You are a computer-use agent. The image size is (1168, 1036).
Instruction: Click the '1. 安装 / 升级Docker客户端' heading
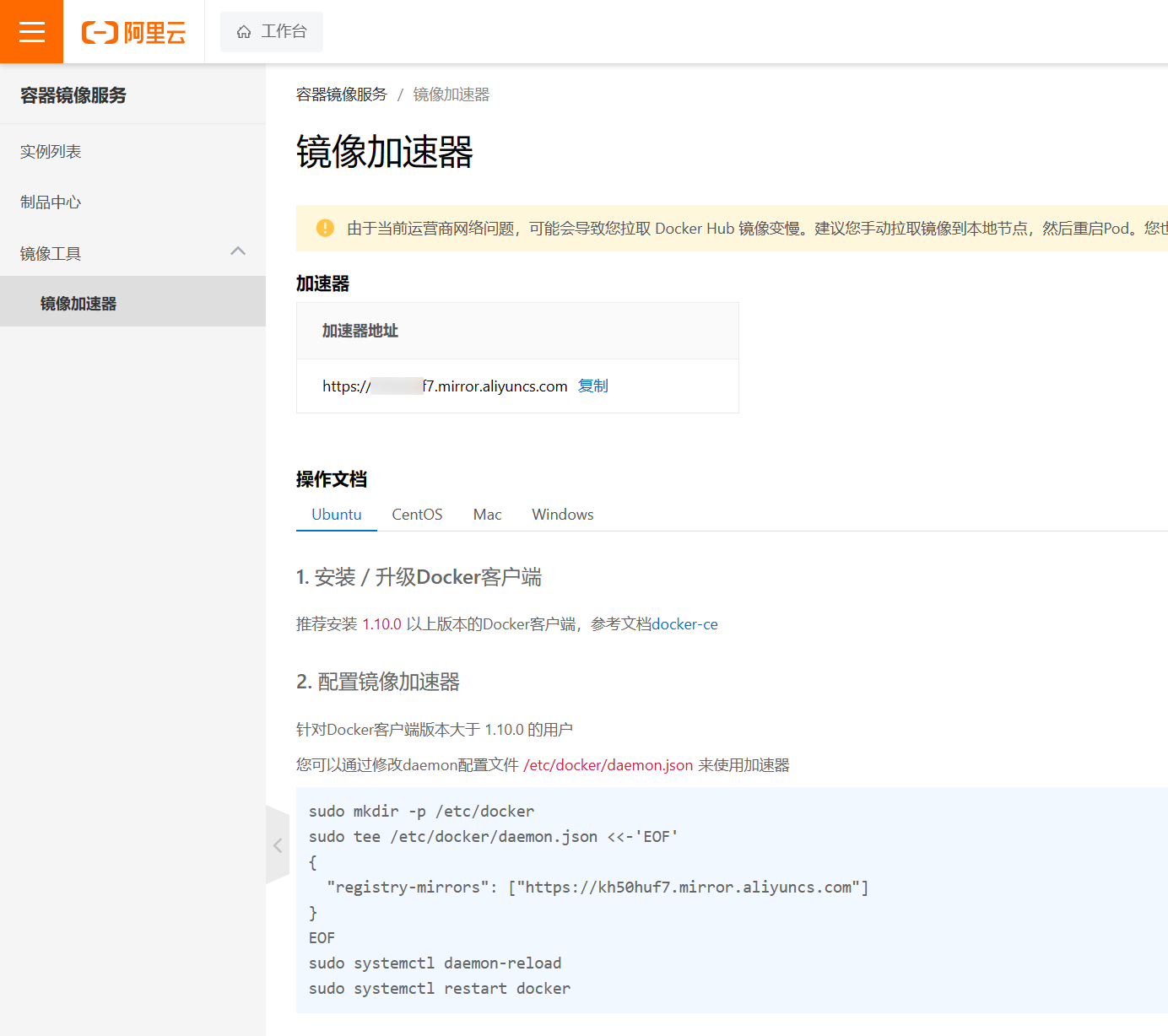click(x=419, y=577)
